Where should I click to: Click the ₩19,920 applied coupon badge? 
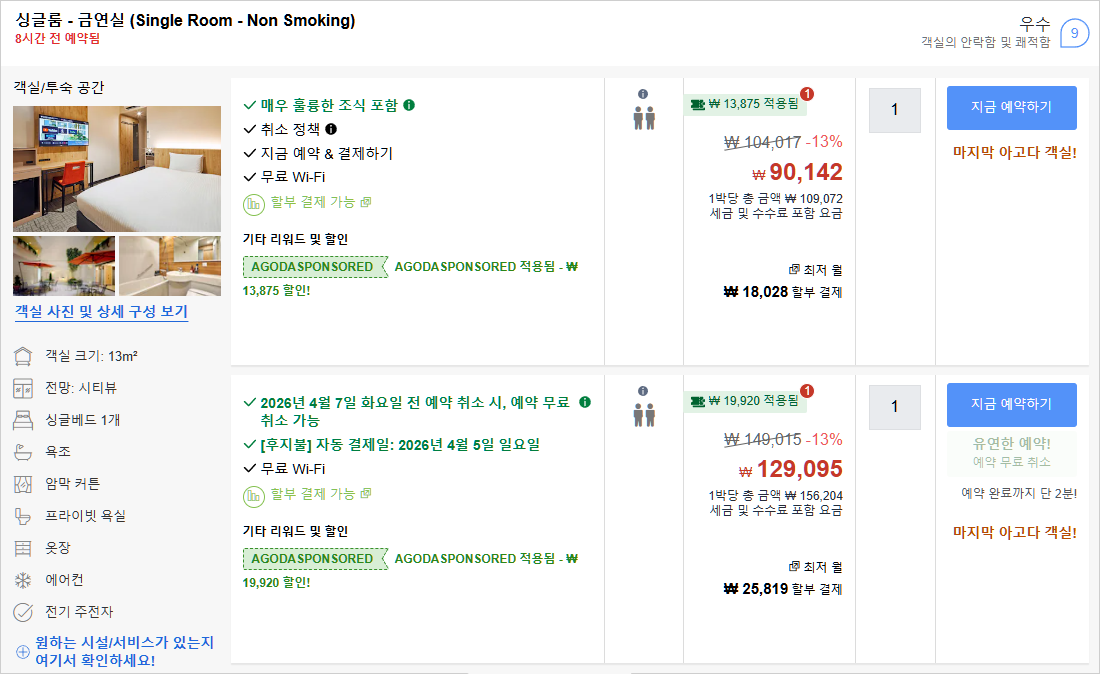click(x=745, y=401)
